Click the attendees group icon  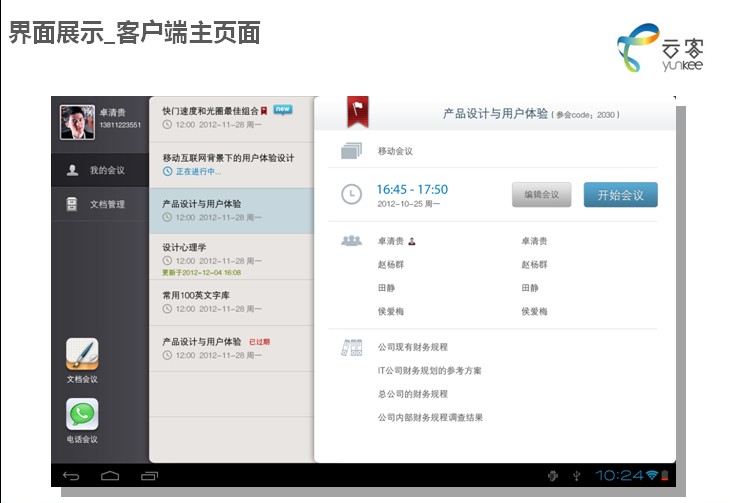[x=351, y=241]
